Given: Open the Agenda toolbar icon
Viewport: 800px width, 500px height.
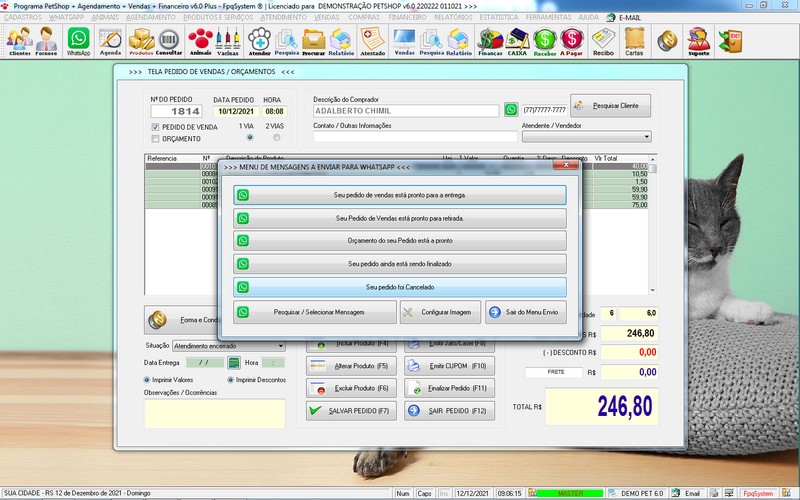Looking at the screenshot, I should (x=110, y=41).
